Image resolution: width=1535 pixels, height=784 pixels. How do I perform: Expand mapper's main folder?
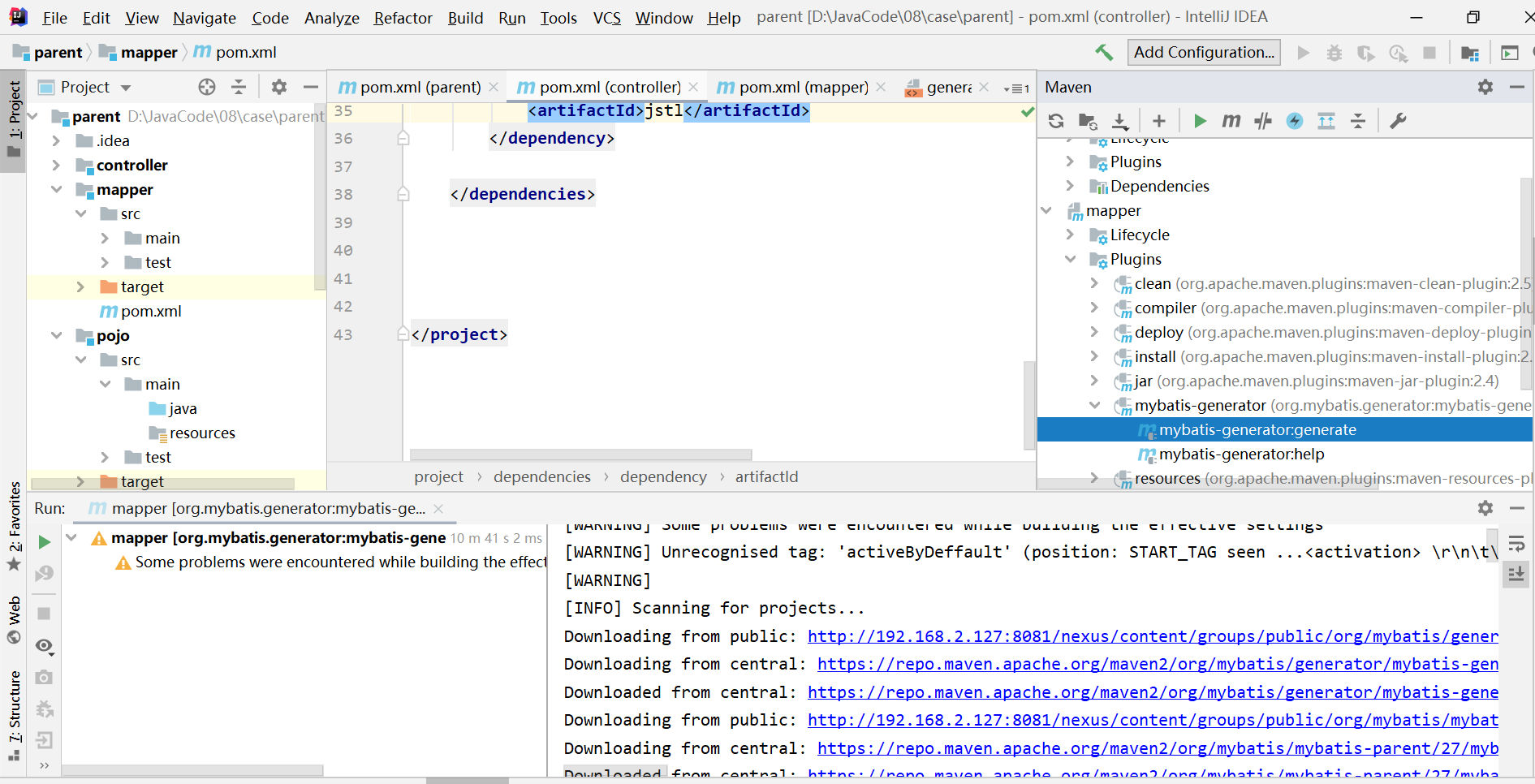[x=105, y=238]
